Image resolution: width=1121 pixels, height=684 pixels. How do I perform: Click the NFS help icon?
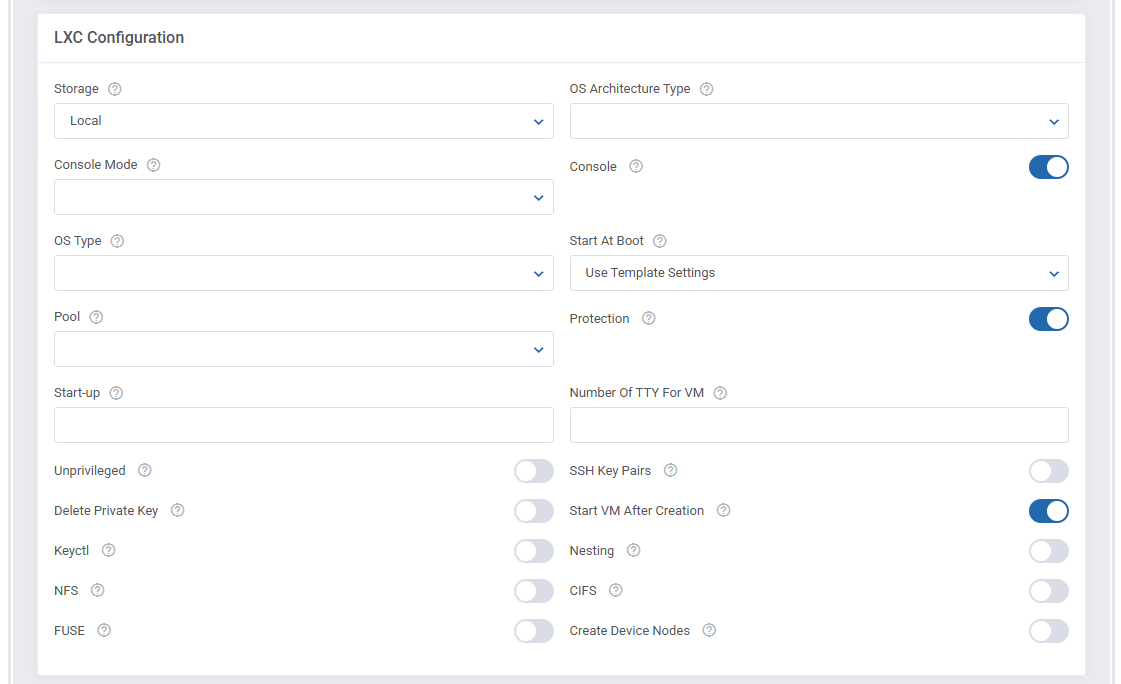click(97, 590)
